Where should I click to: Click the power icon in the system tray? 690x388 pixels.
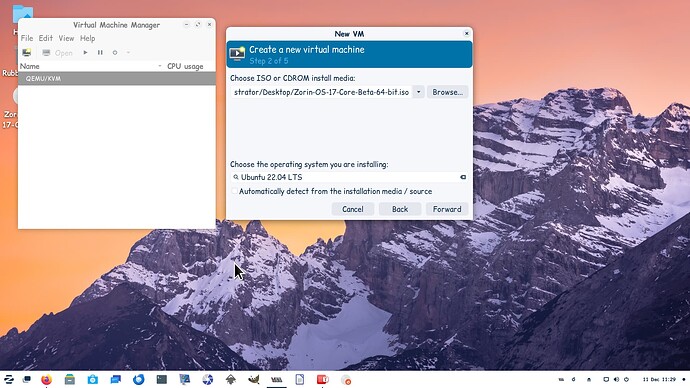pyautogui.click(x=626, y=379)
